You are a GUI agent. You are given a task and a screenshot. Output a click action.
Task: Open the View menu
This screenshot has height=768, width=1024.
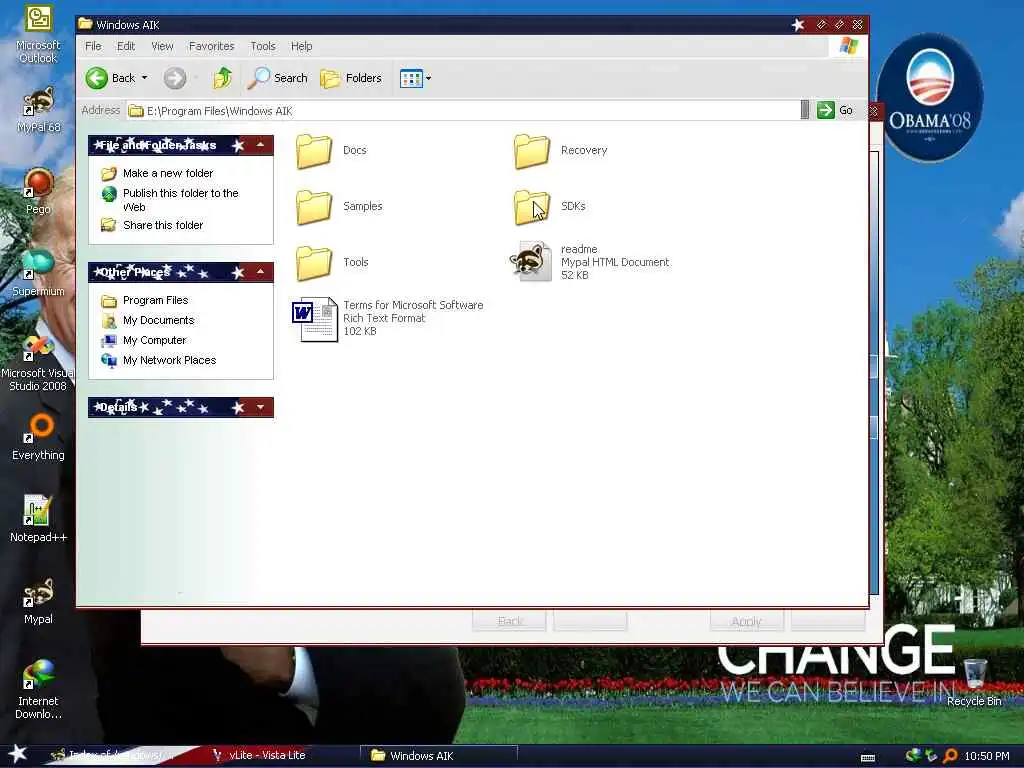162,46
